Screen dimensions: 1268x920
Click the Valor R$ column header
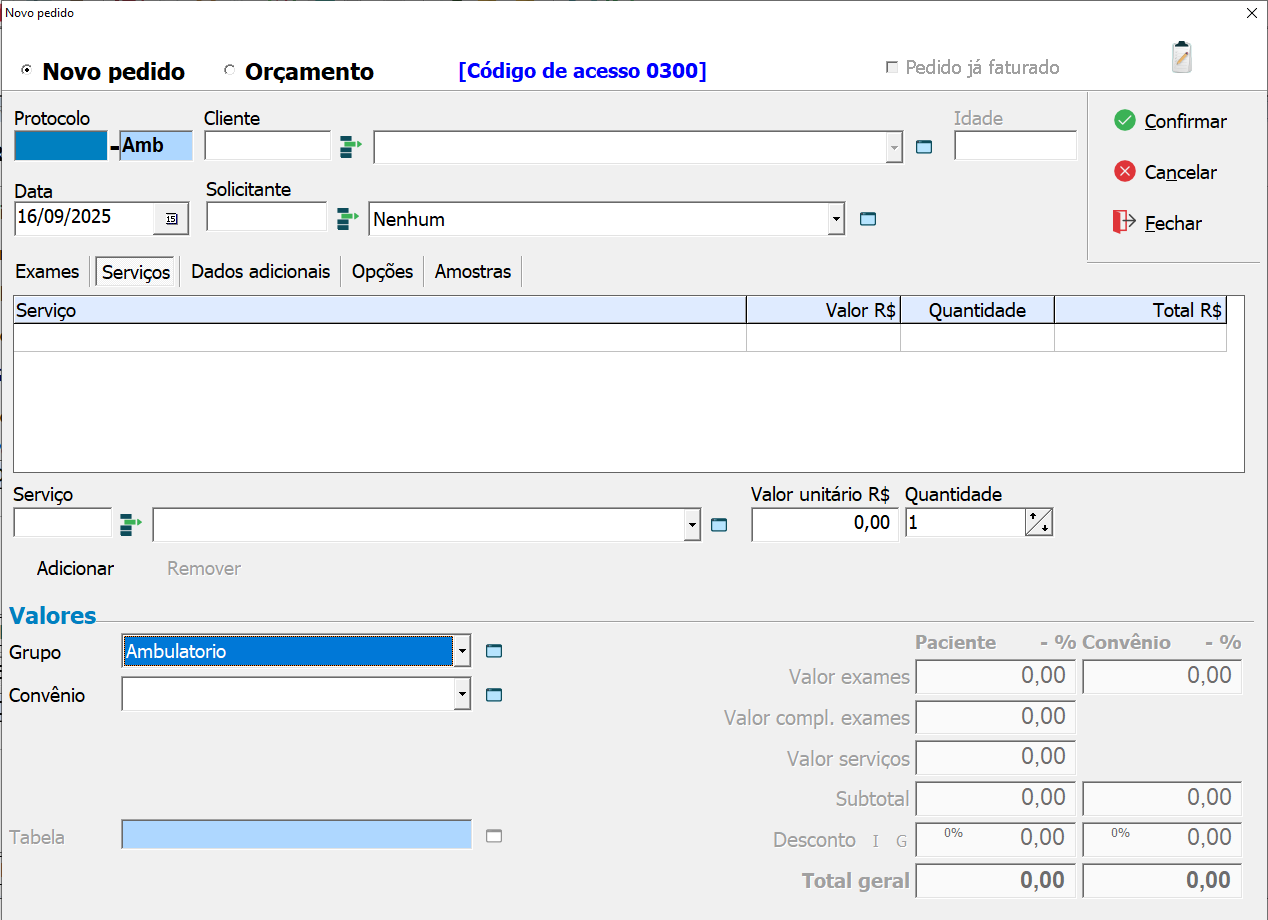click(x=824, y=310)
